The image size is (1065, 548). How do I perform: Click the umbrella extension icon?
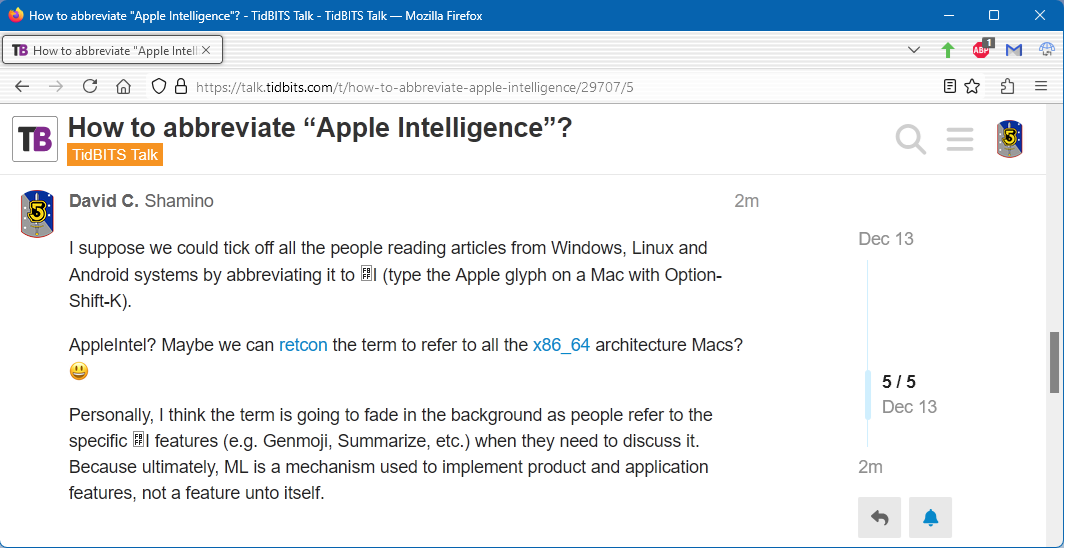click(x=1047, y=50)
